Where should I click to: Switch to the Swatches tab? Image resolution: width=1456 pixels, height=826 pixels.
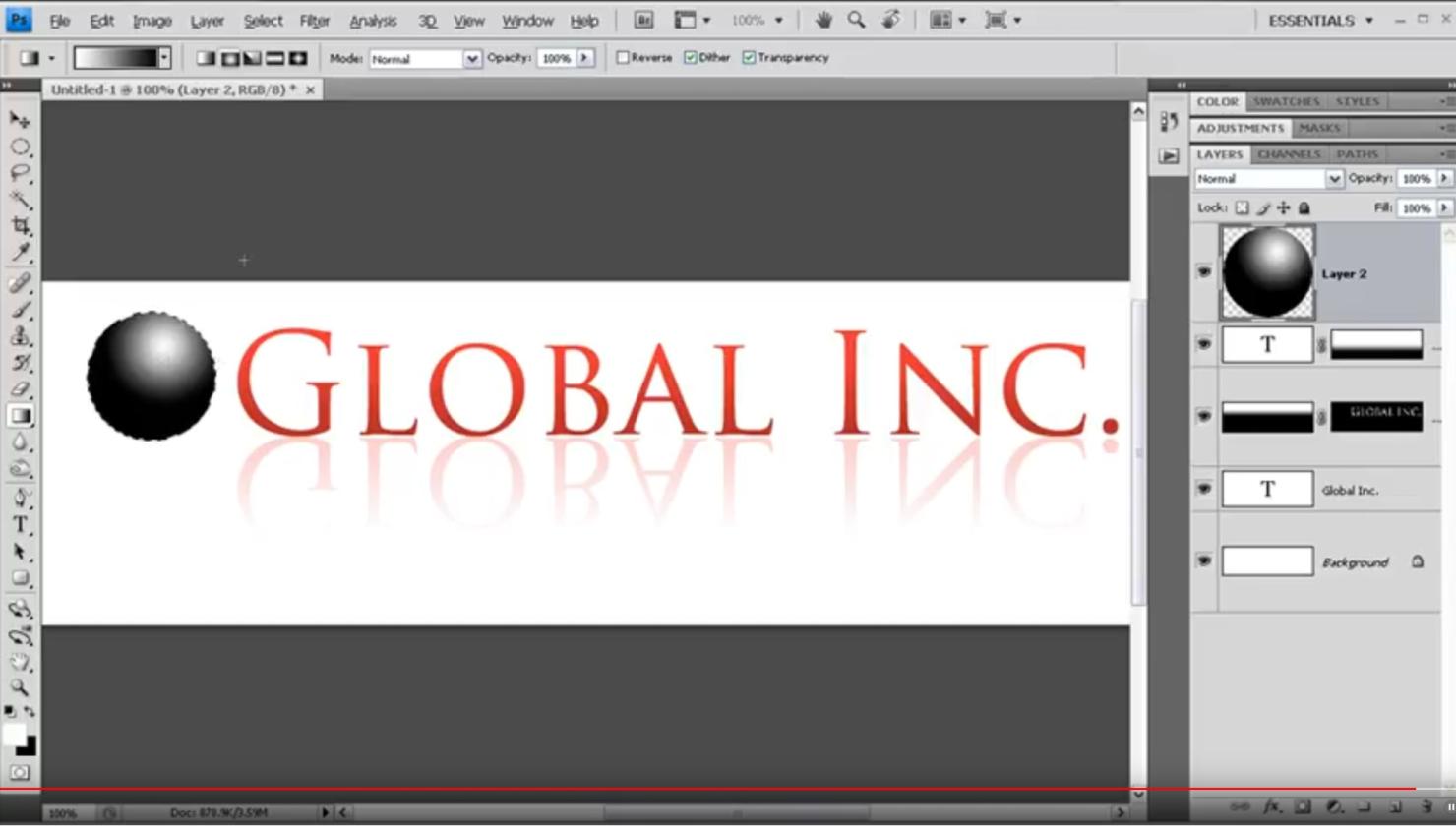1286,100
